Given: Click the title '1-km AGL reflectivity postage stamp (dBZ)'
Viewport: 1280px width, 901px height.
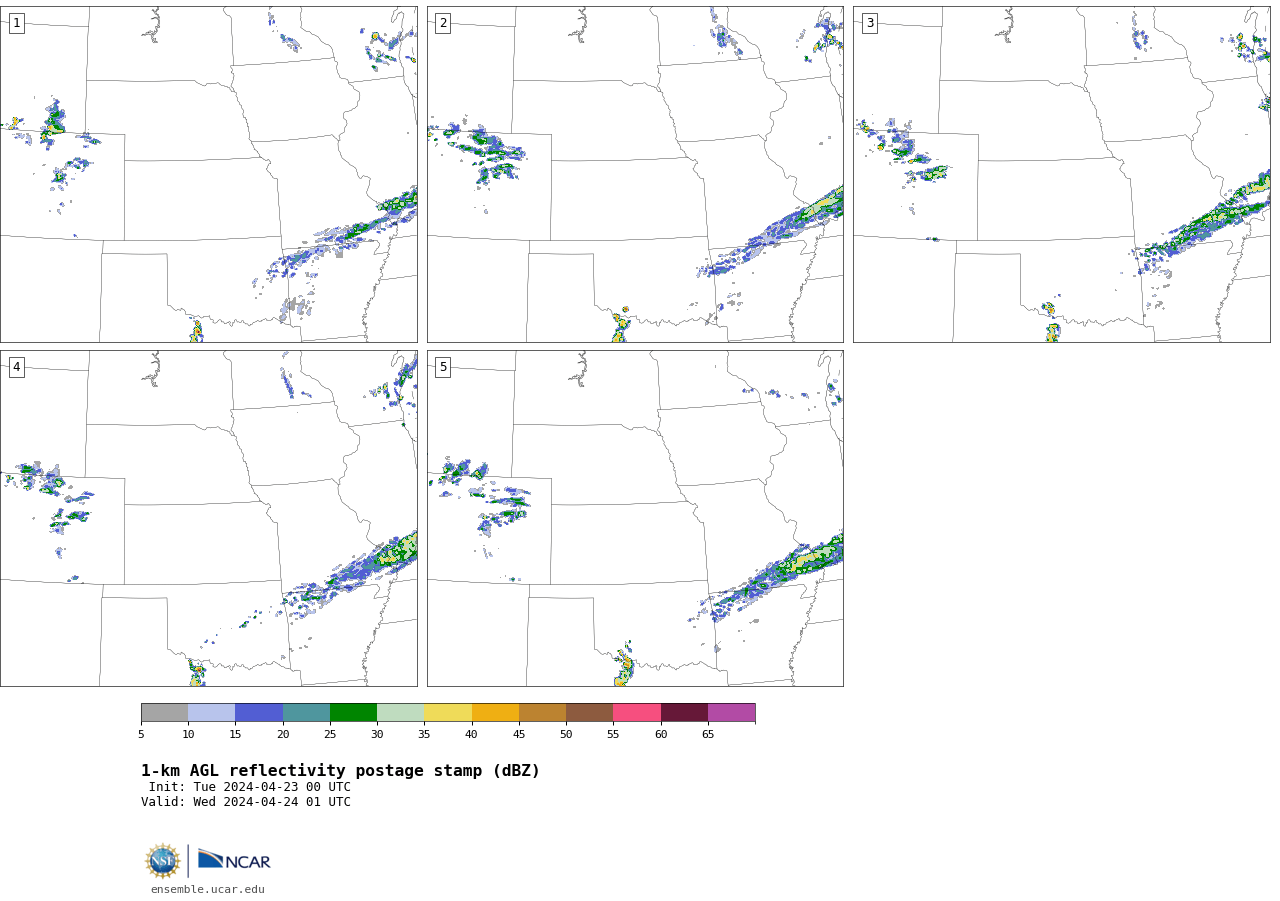Looking at the screenshot, I should (340, 771).
